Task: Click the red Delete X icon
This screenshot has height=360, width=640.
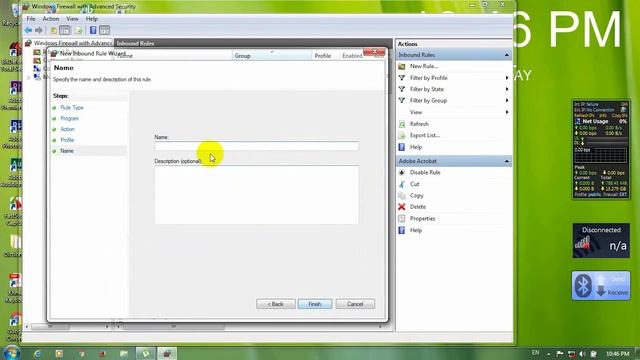Action: coord(402,207)
